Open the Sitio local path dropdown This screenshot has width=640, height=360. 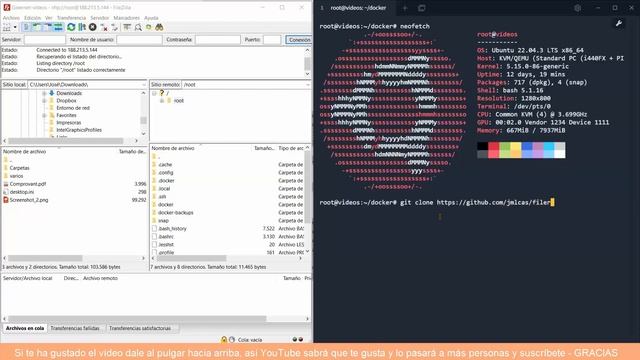[x=144, y=84]
